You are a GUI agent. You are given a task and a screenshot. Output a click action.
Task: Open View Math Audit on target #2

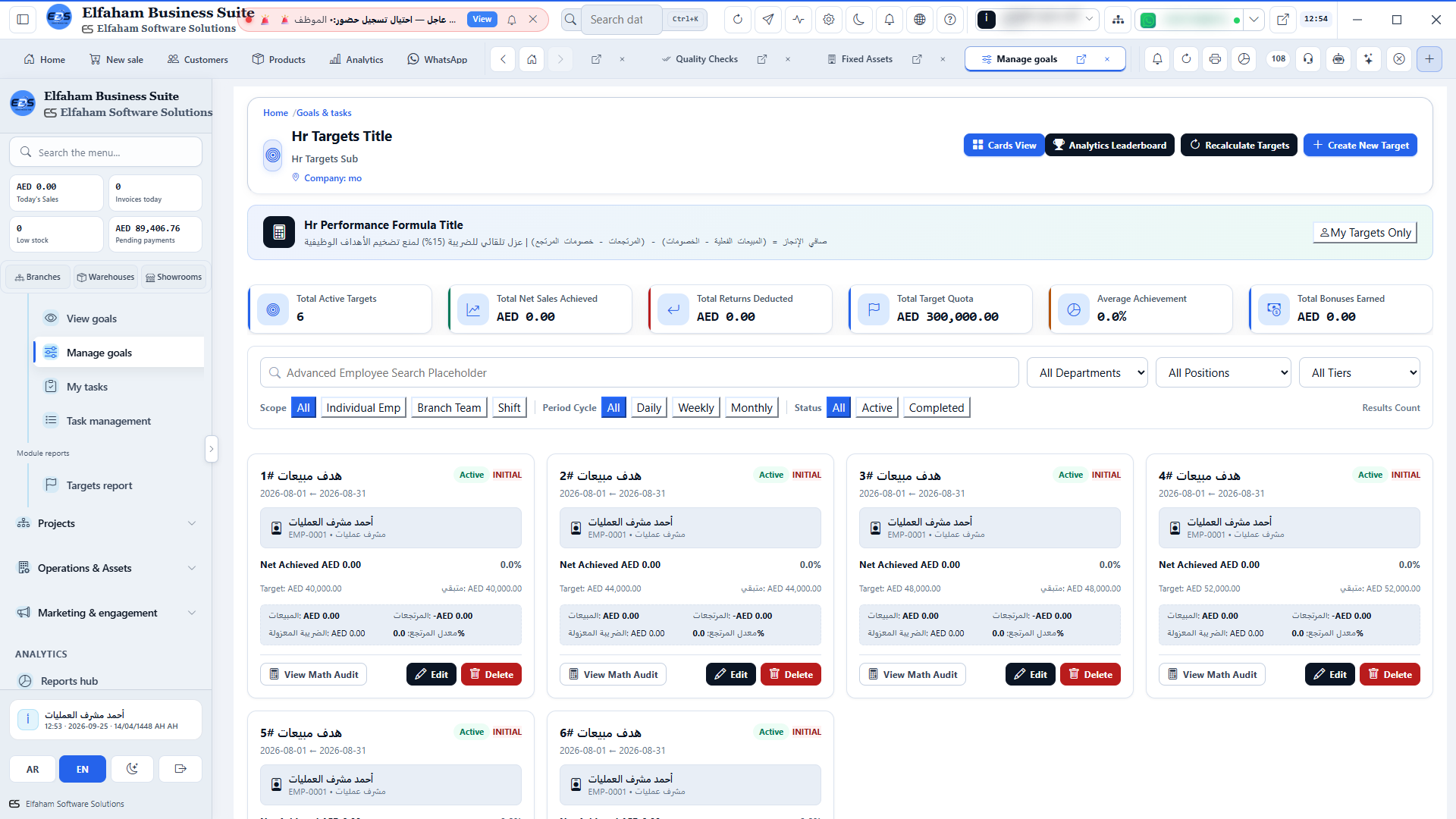[613, 674]
